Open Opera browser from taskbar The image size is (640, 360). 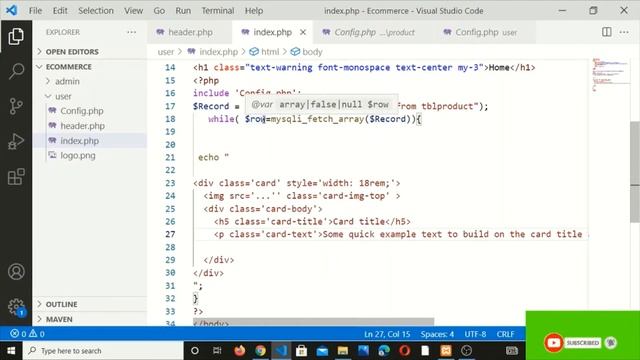pyautogui.click(x=404, y=351)
